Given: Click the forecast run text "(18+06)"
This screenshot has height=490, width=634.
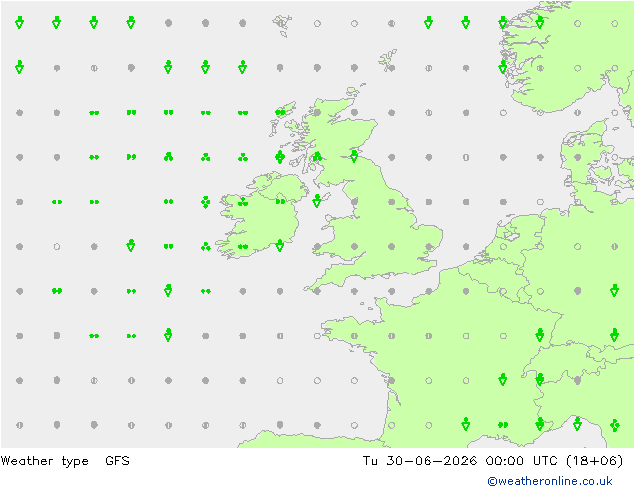Looking at the screenshot, I should tap(594, 461).
